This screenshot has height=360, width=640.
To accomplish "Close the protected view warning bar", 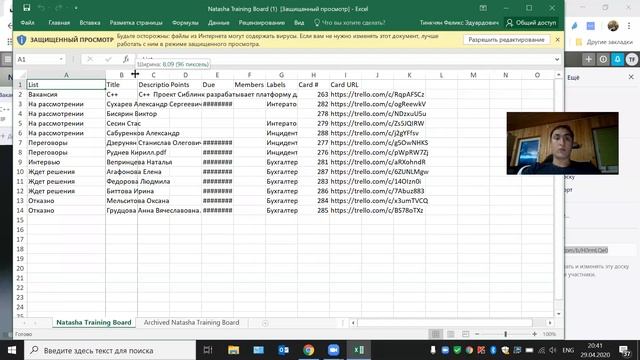I will pyautogui.click(x=558, y=40).
